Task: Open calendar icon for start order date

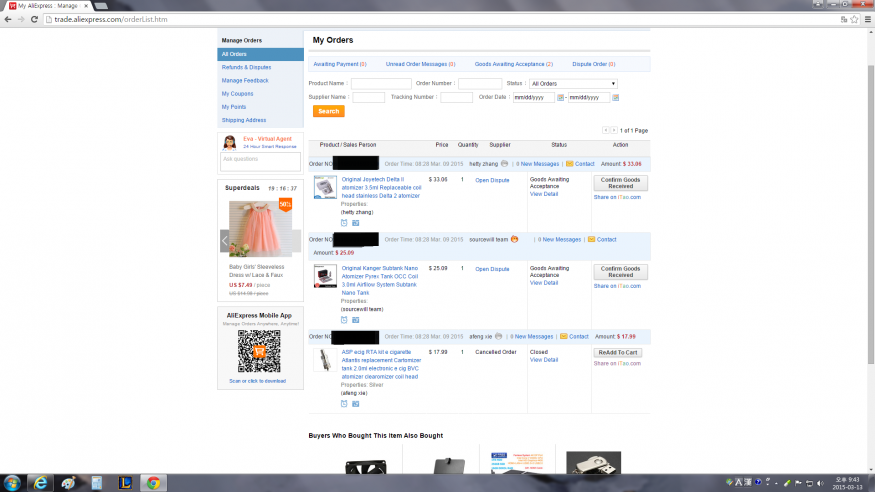Action: [560, 98]
